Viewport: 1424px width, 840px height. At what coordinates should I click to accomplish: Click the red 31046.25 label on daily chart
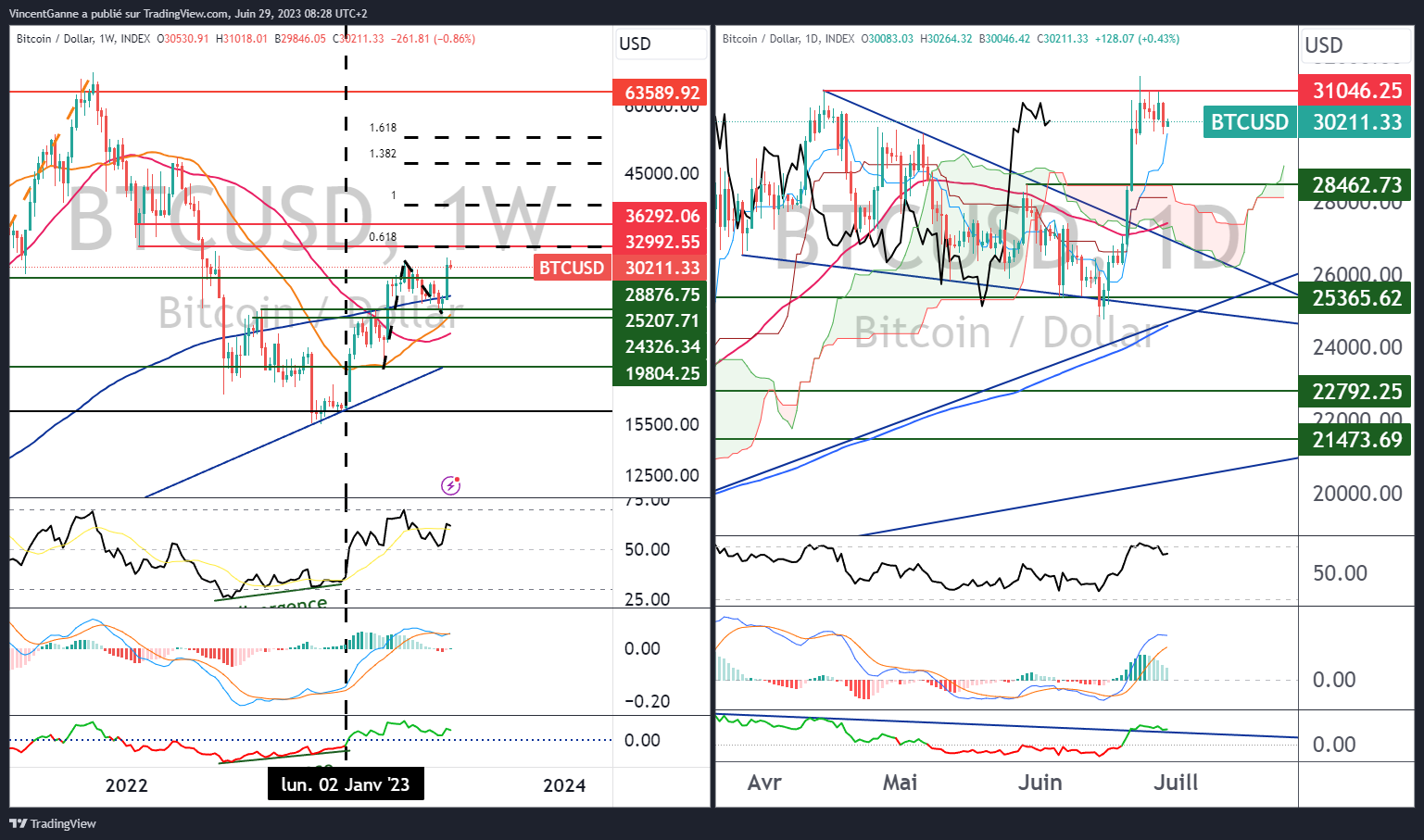(x=1356, y=90)
